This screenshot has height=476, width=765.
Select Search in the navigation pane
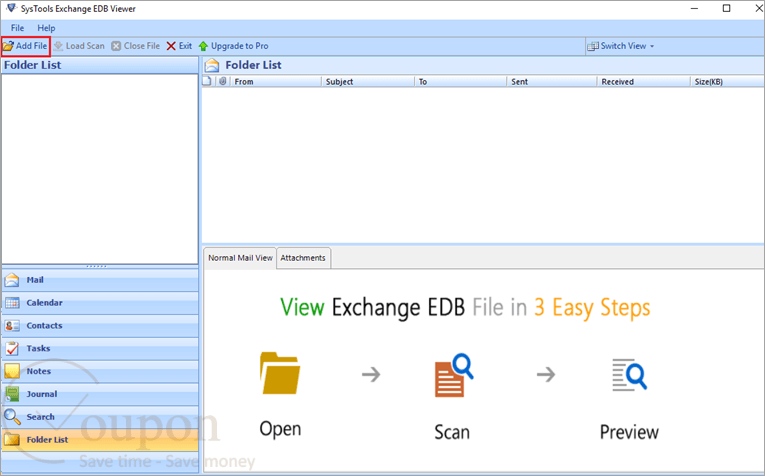[100, 417]
